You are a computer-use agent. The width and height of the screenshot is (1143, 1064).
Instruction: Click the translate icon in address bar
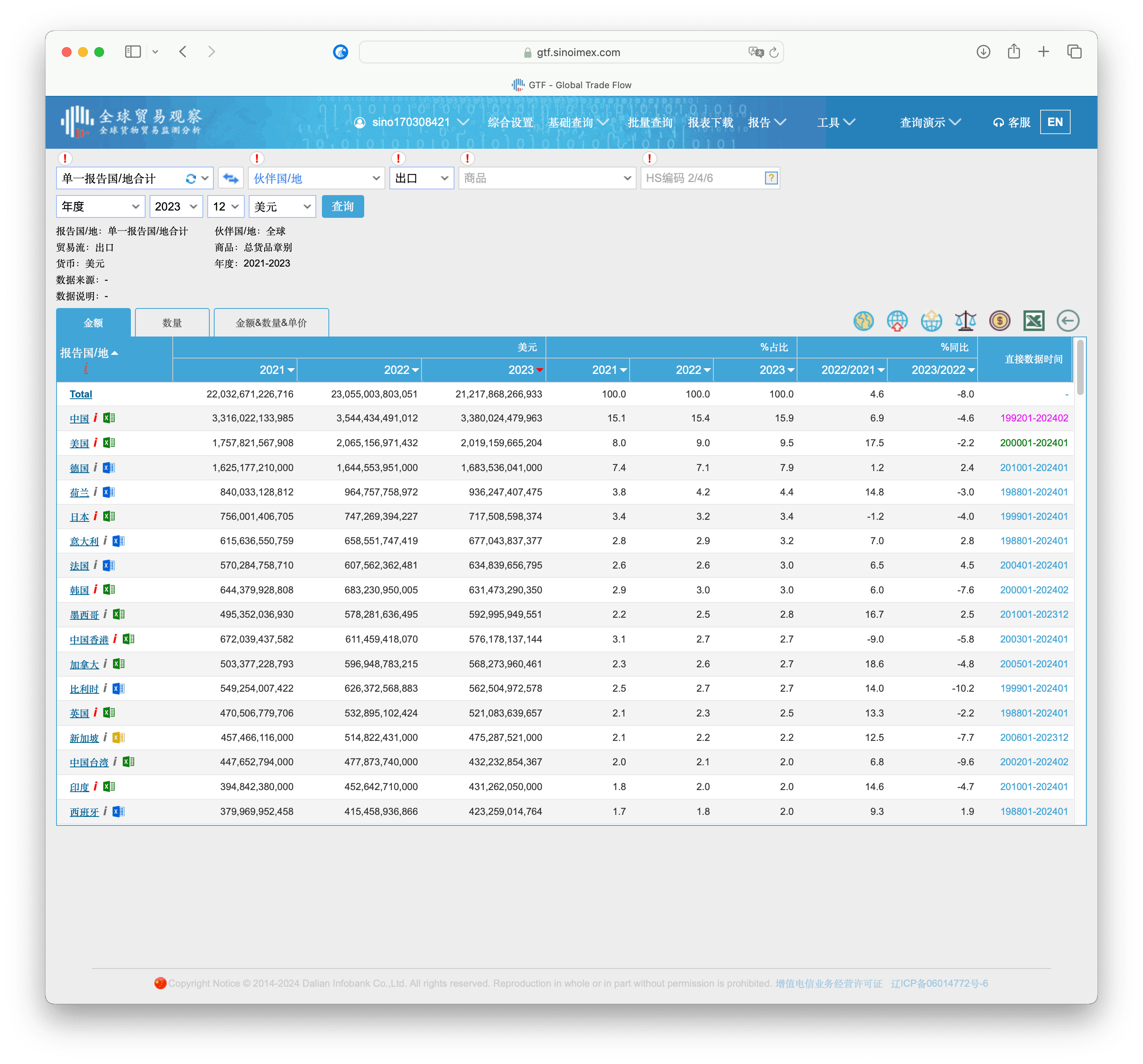pyautogui.click(x=756, y=52)
